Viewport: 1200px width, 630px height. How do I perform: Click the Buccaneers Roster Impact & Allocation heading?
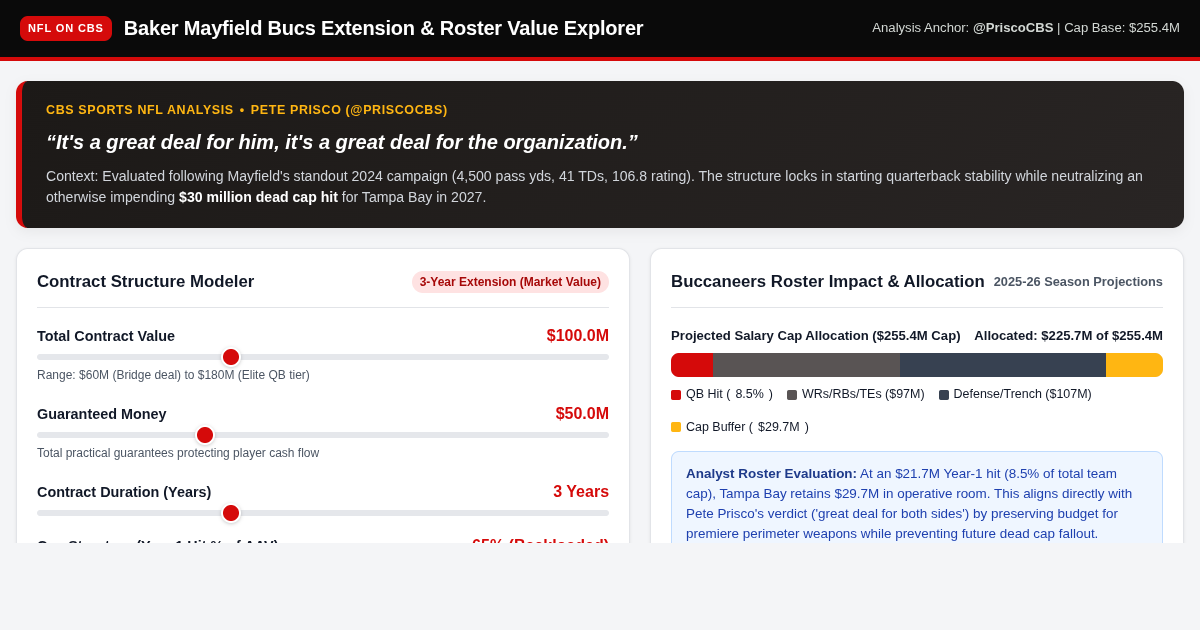[828, 282]
